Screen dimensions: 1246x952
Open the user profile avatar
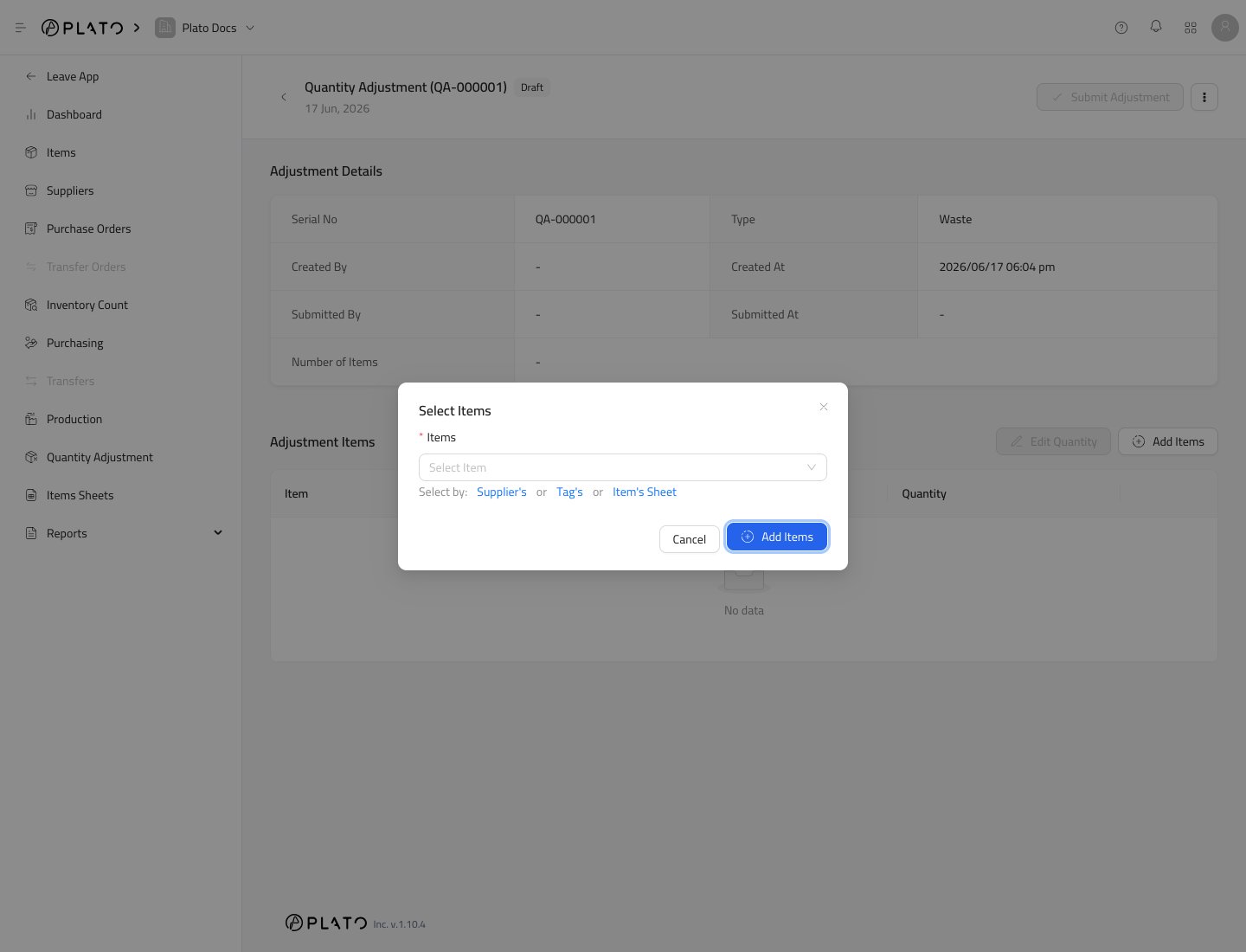(1225, 28)
